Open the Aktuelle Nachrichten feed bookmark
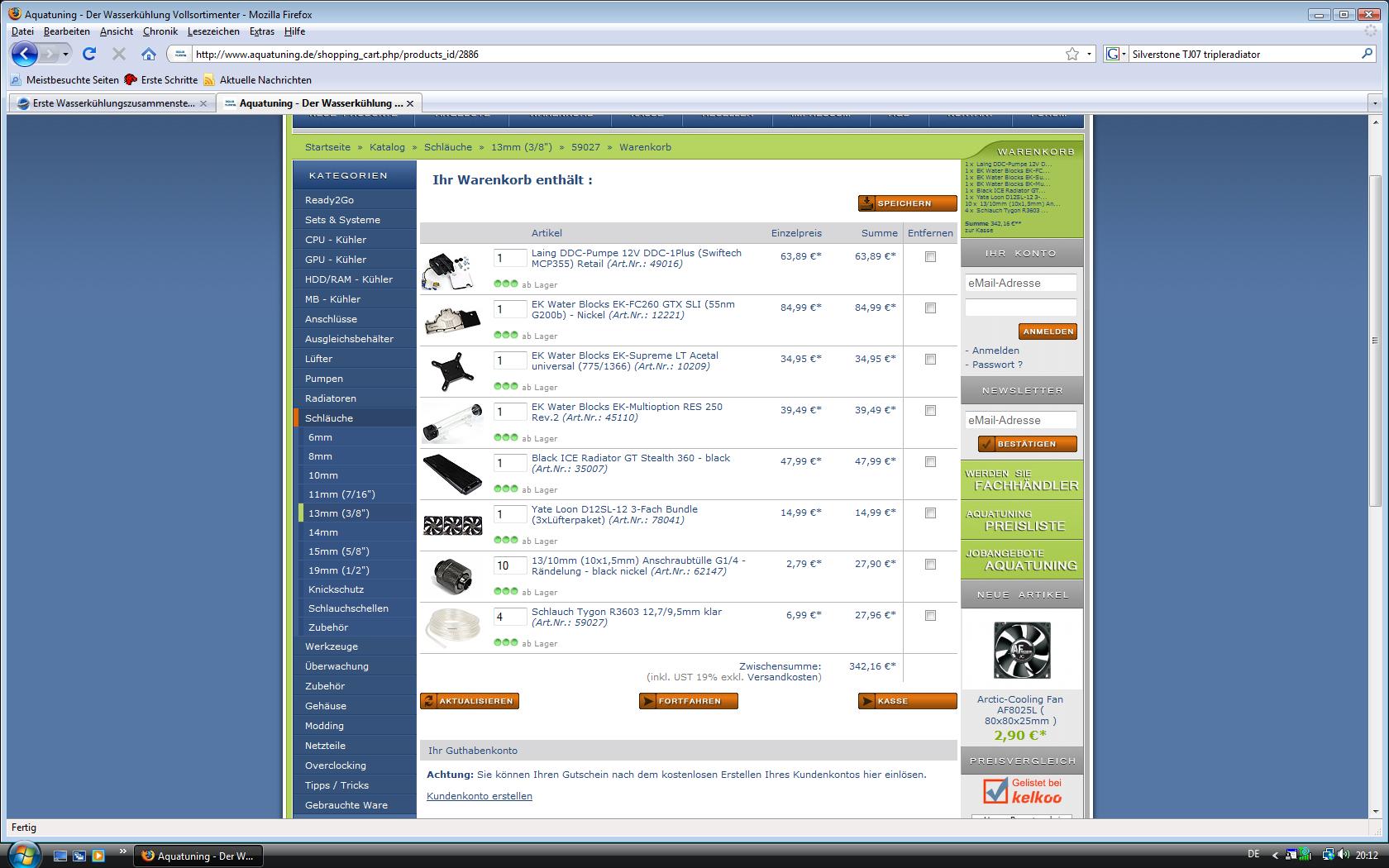1389x868 pixels. [x=258, y=80]
